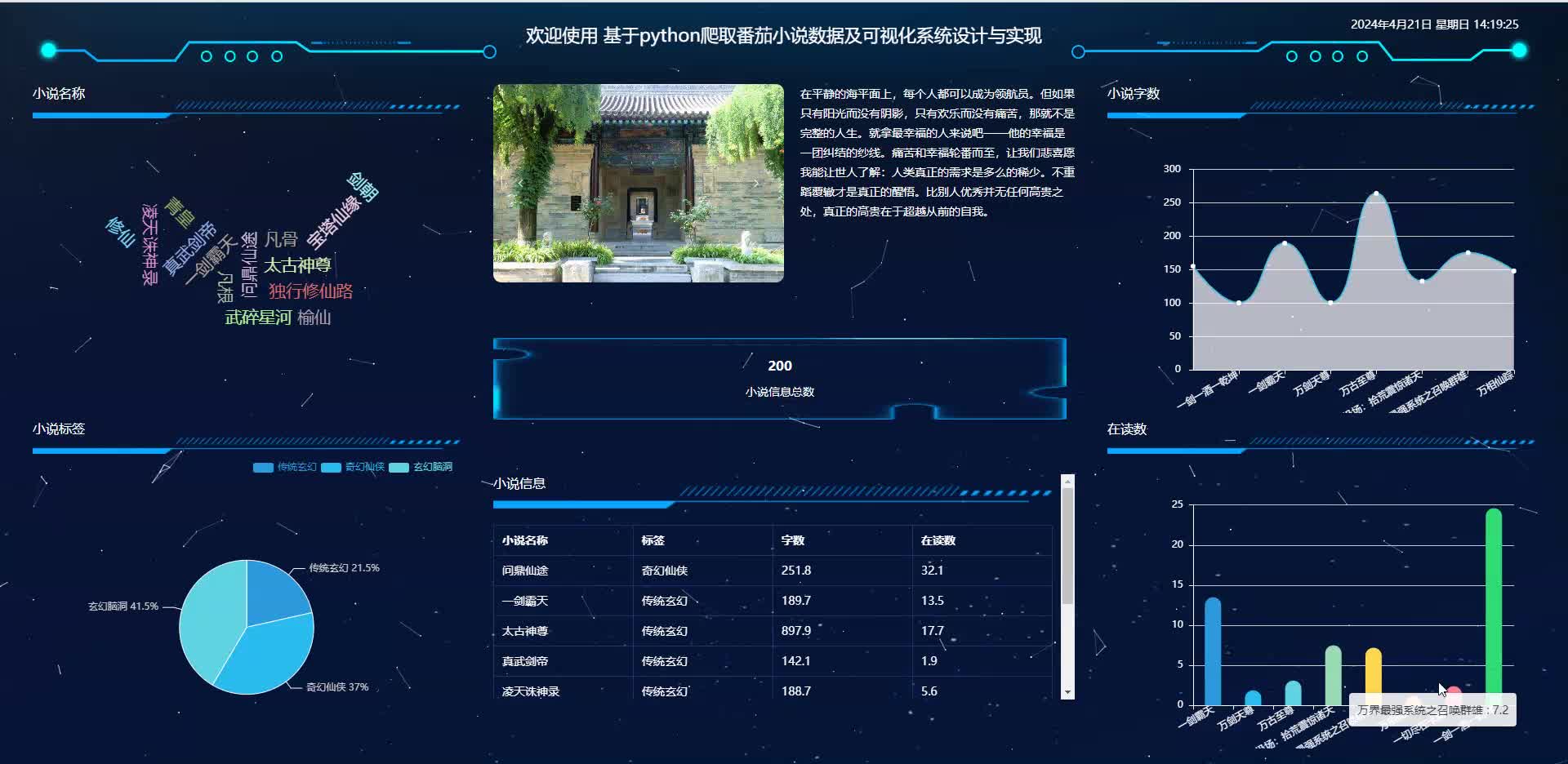
Task: Toggle the 玄幻脑洞 legend entry
Action: (421, 467)
